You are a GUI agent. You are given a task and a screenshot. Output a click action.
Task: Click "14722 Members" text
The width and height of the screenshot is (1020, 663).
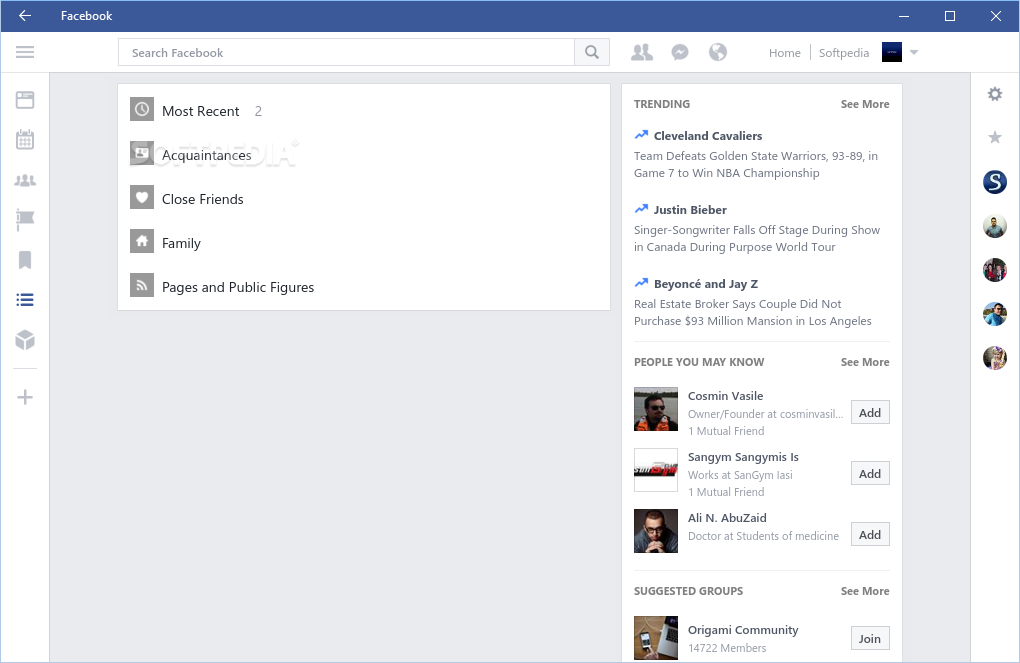pos(727,648)
